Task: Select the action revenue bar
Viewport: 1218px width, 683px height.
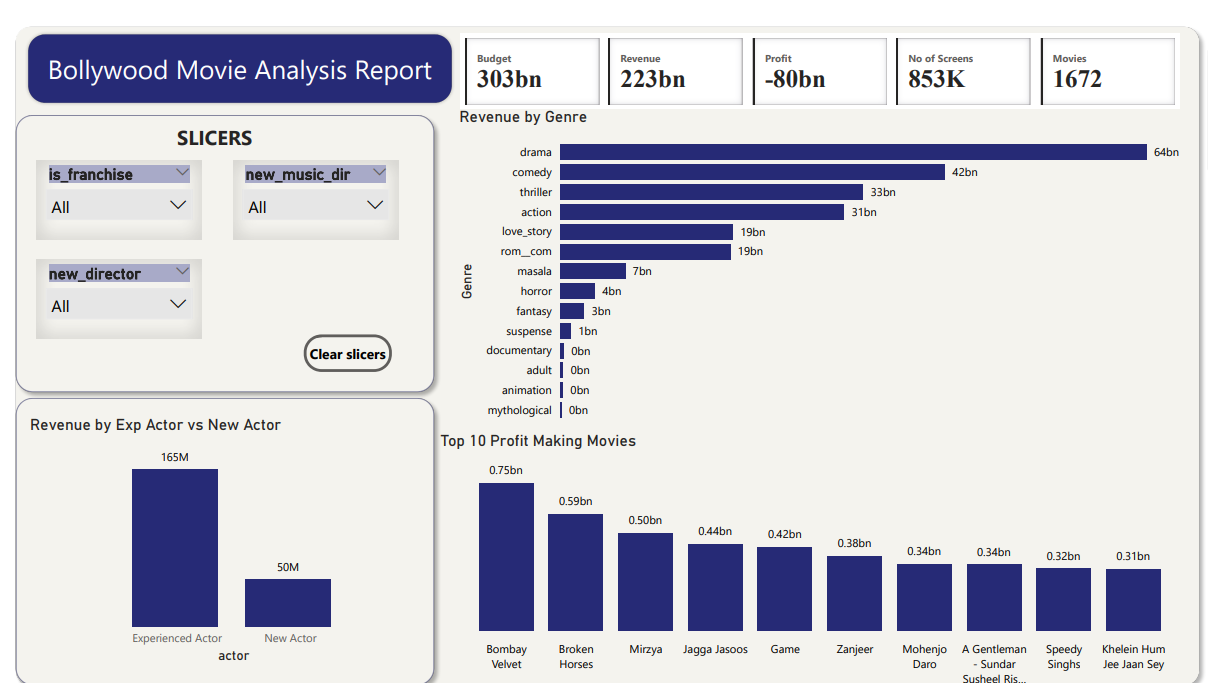Action: [702, 212]
